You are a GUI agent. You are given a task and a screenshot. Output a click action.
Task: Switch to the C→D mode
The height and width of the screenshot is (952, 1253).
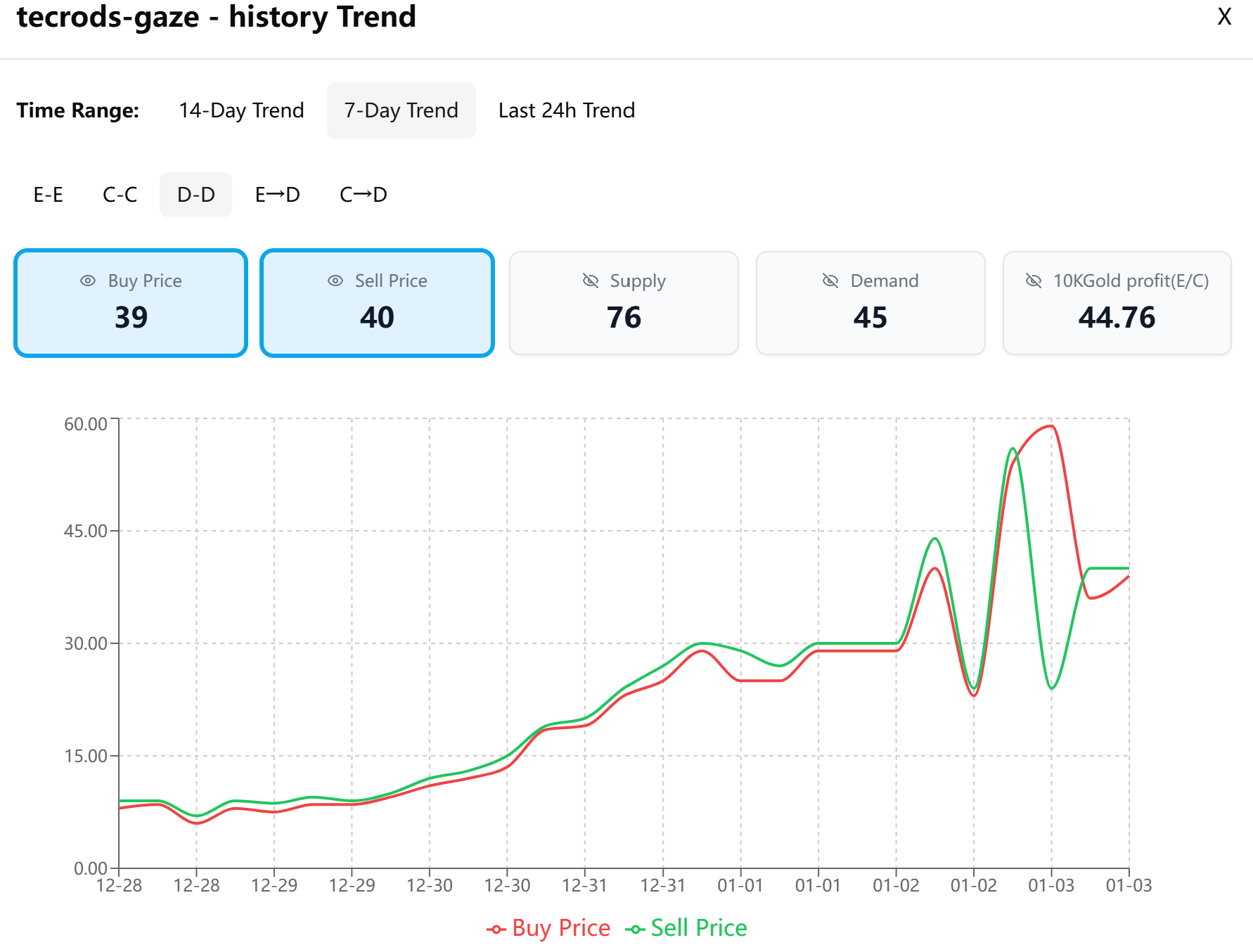[x=363, y=195]
